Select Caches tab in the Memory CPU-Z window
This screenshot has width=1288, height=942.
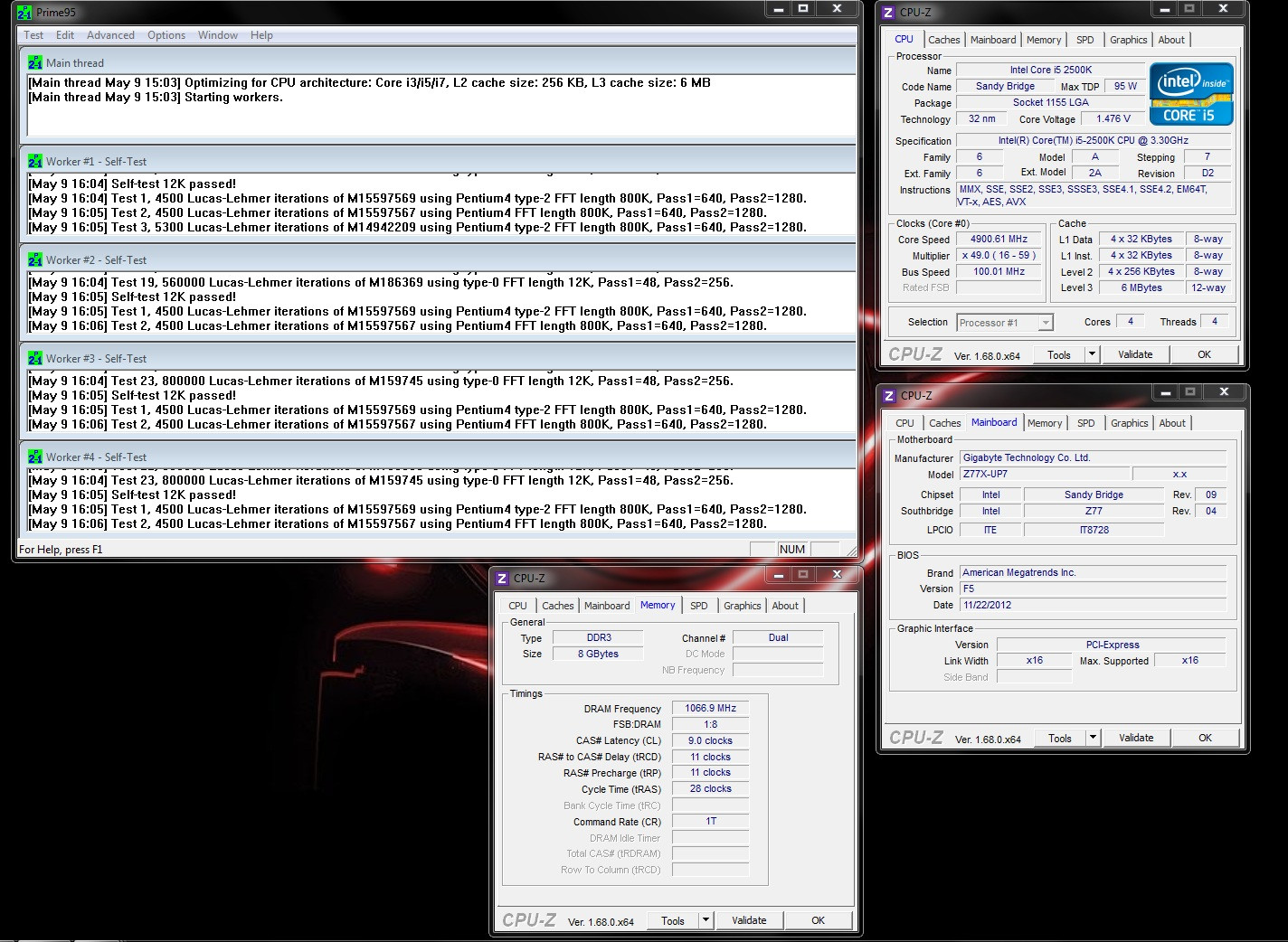pyautogui.click(x=558, y=606)
